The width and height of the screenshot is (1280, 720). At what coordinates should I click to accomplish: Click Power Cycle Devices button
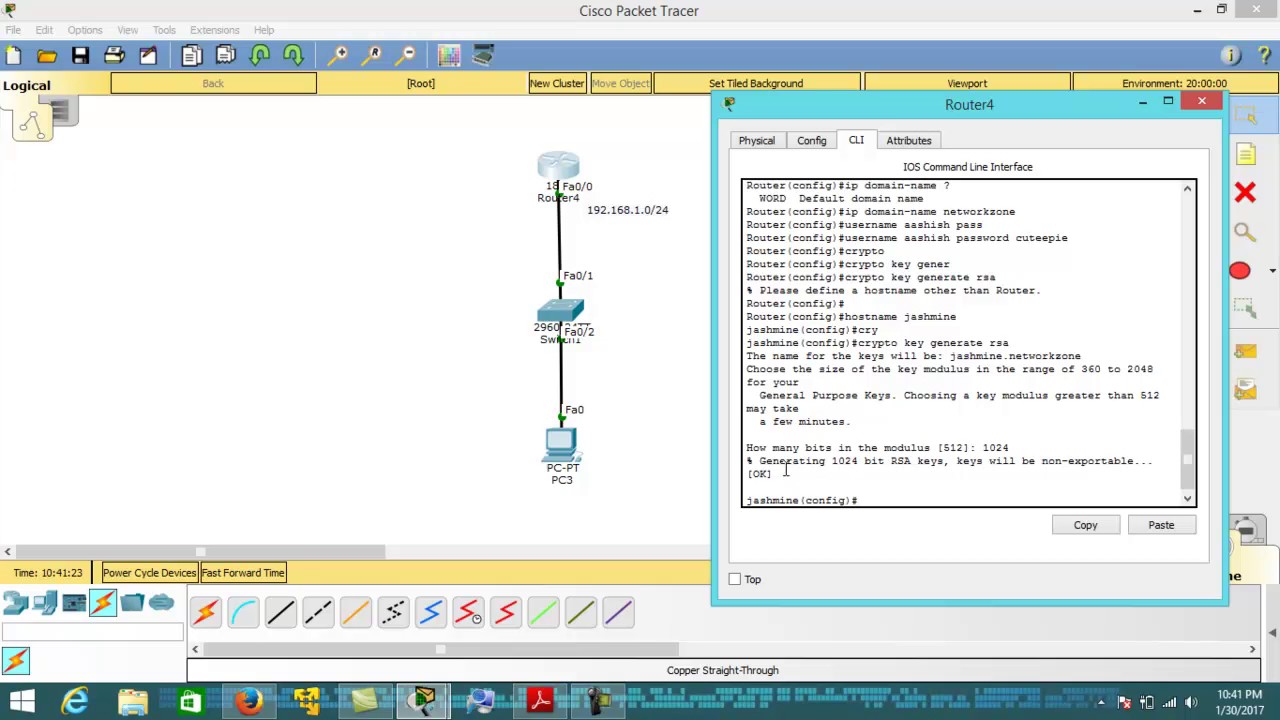150,573
